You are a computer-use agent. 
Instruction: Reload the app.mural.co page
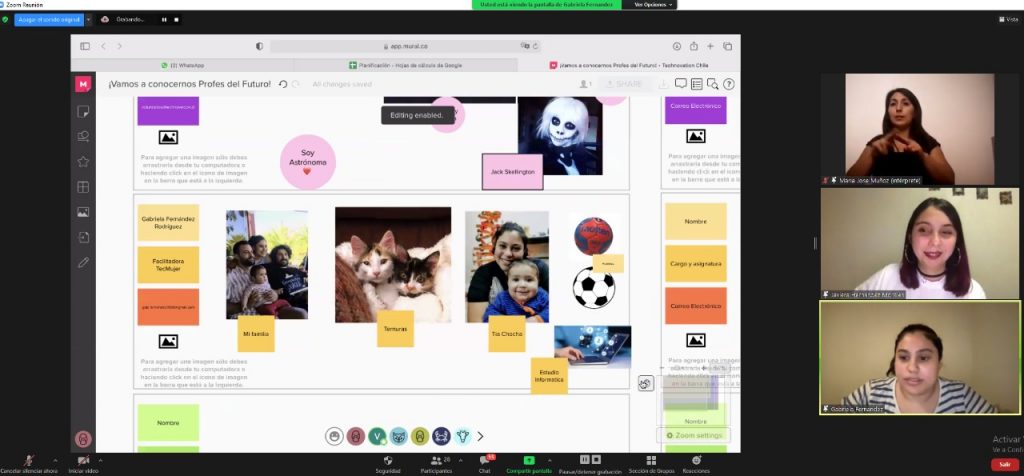point(536,46)
